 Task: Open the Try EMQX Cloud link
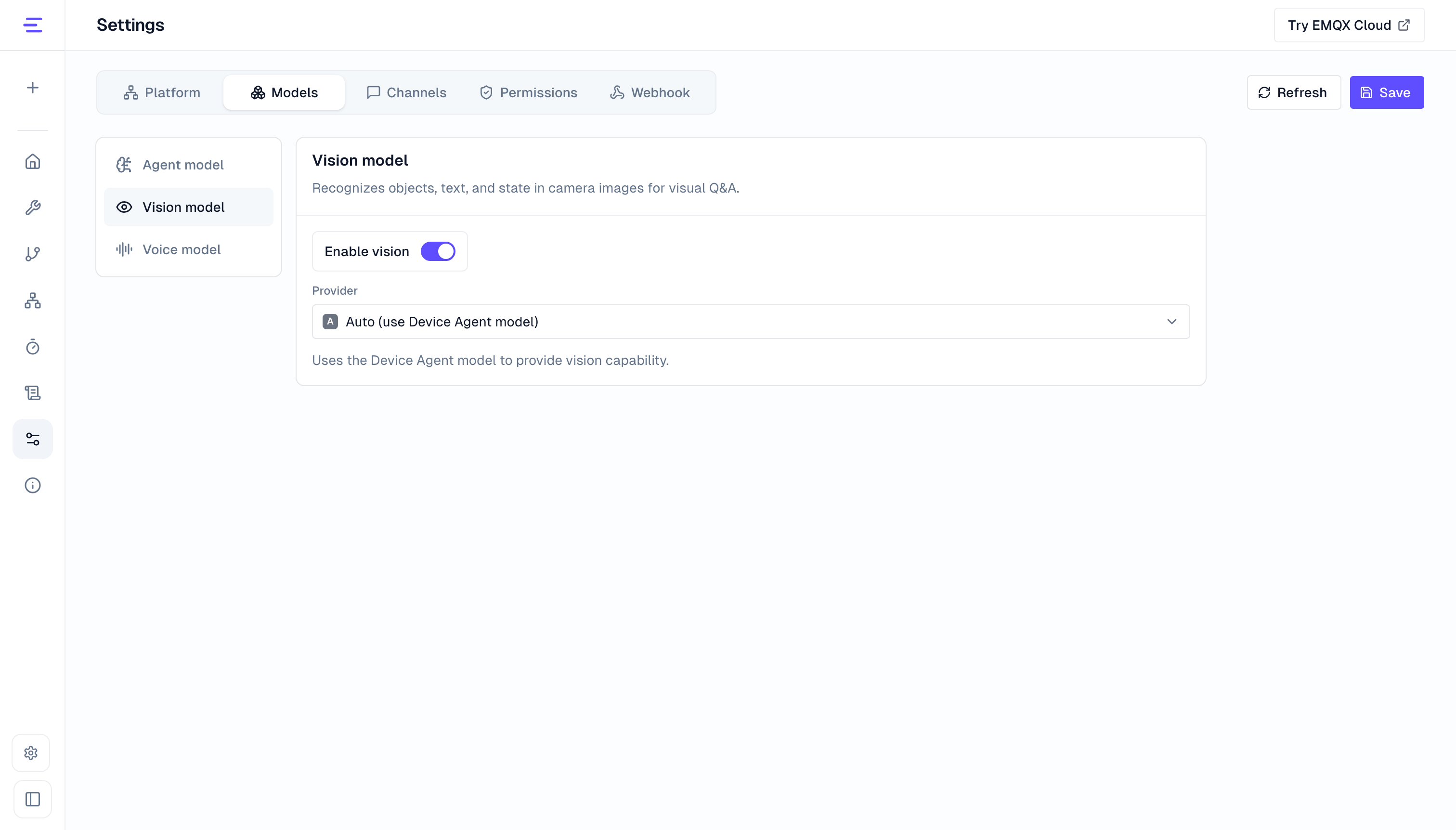1349,25
